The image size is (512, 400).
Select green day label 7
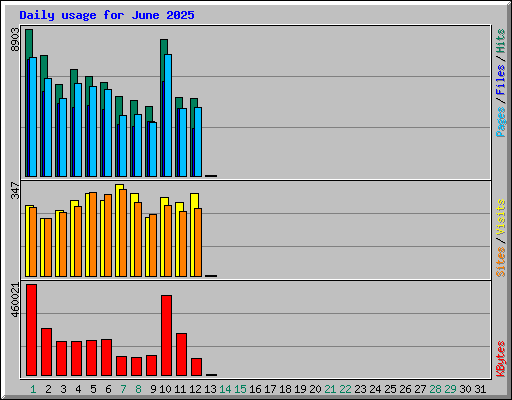pos(123,389)
